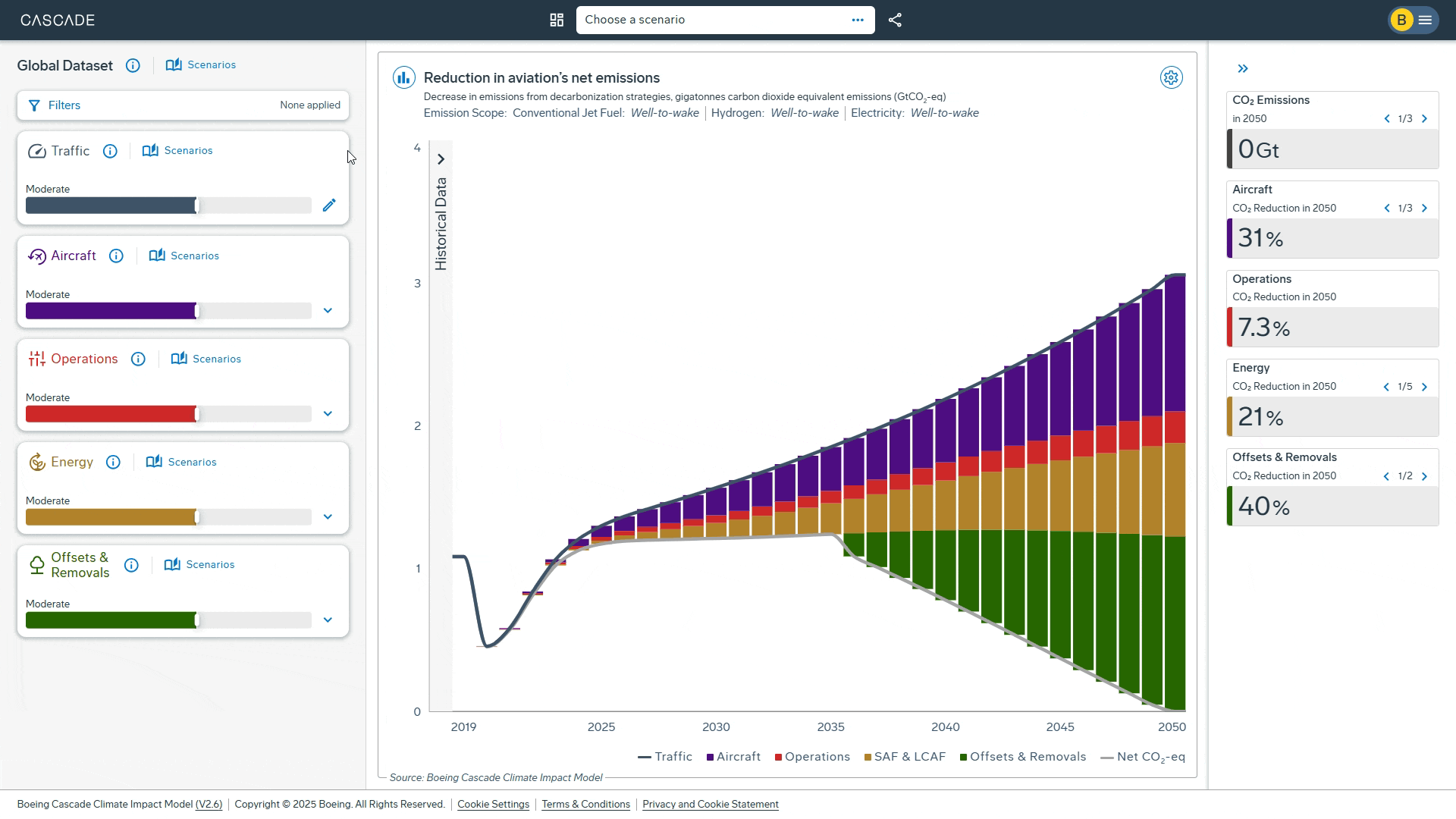Open the Filters funnel icon
This screenshot has height=819, width=1456.
click(x=35, y=105)
